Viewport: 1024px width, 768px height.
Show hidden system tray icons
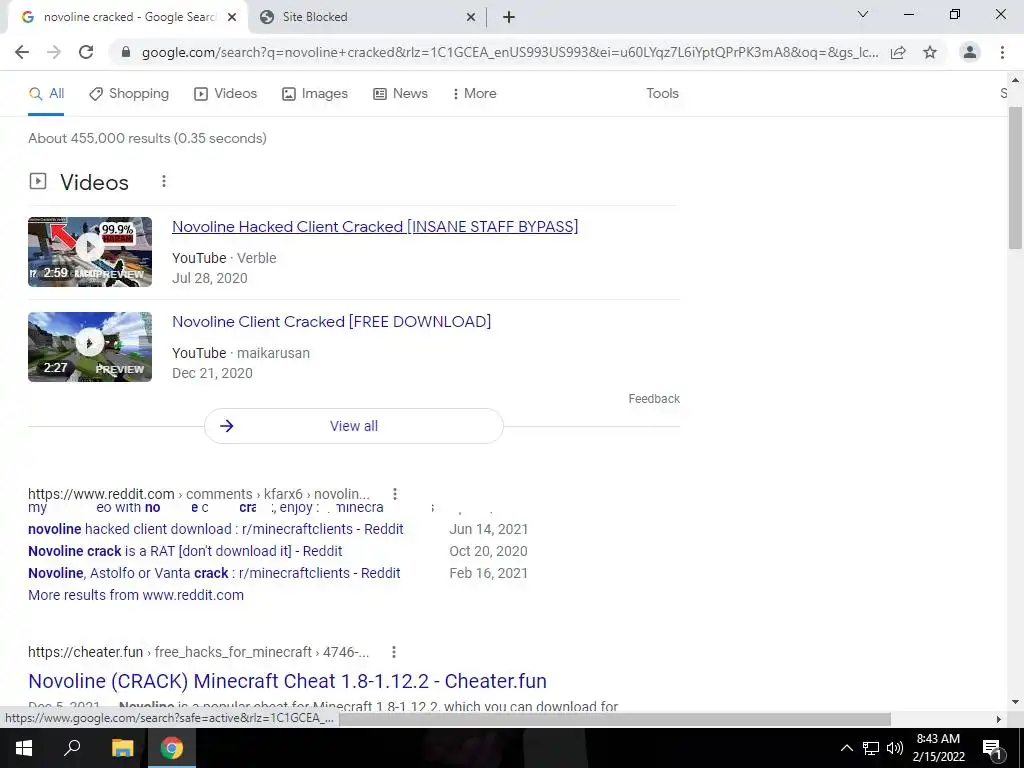click(x=846, y=748)
